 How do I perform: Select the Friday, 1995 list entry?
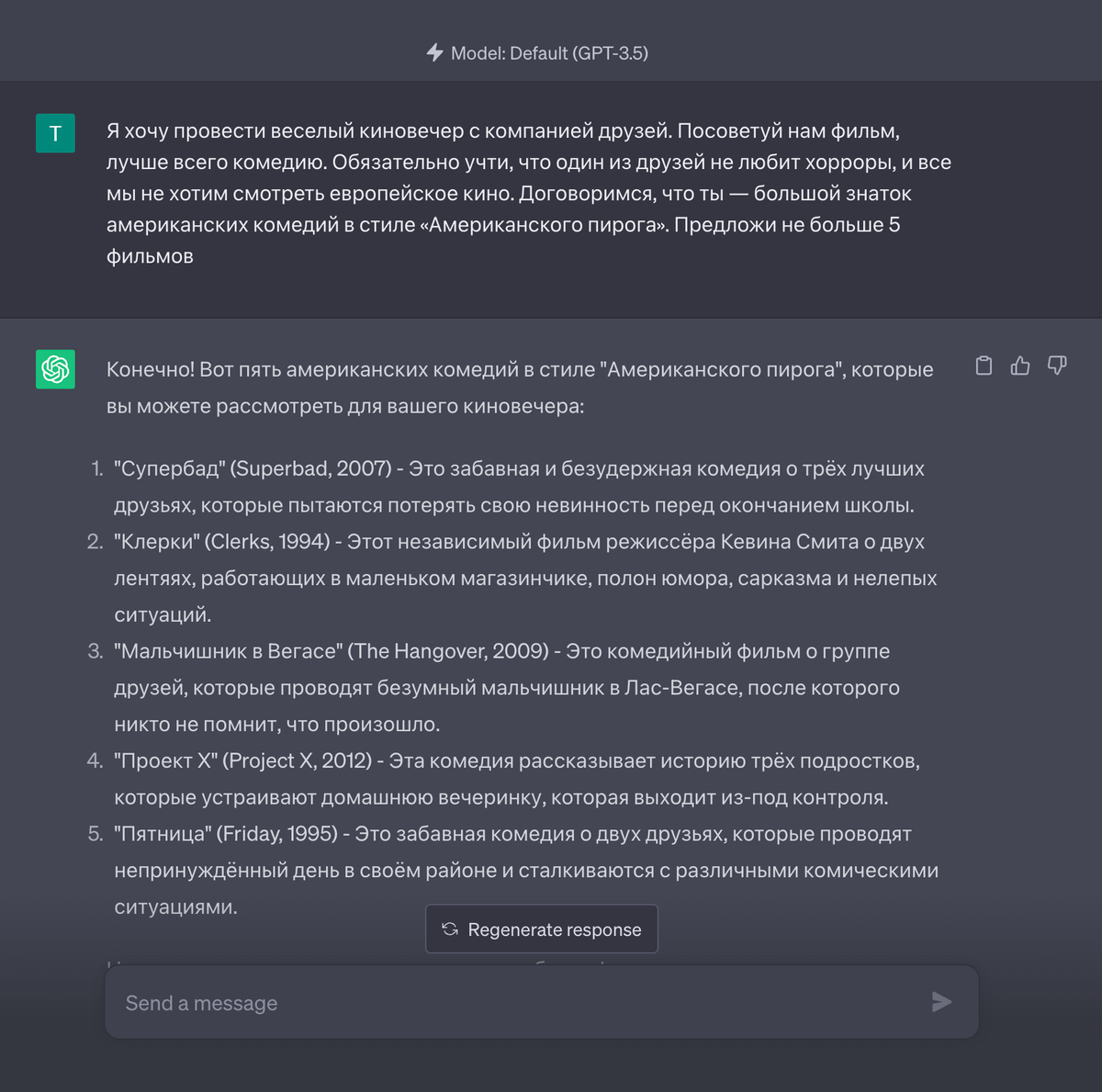(526, 870)
